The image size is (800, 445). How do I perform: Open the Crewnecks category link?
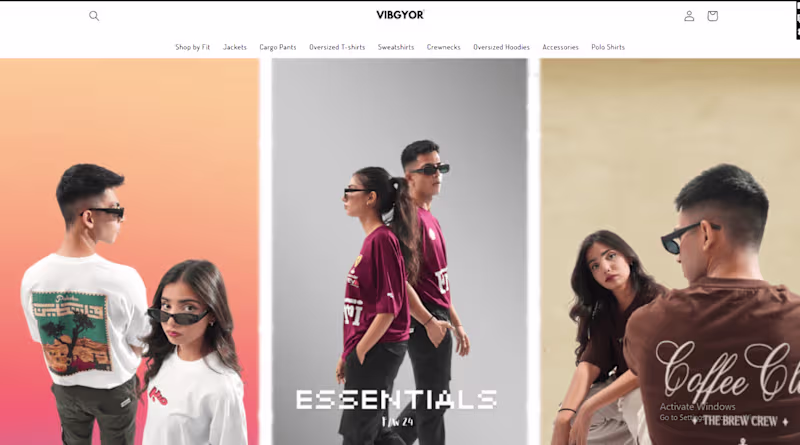click(443, 47)
